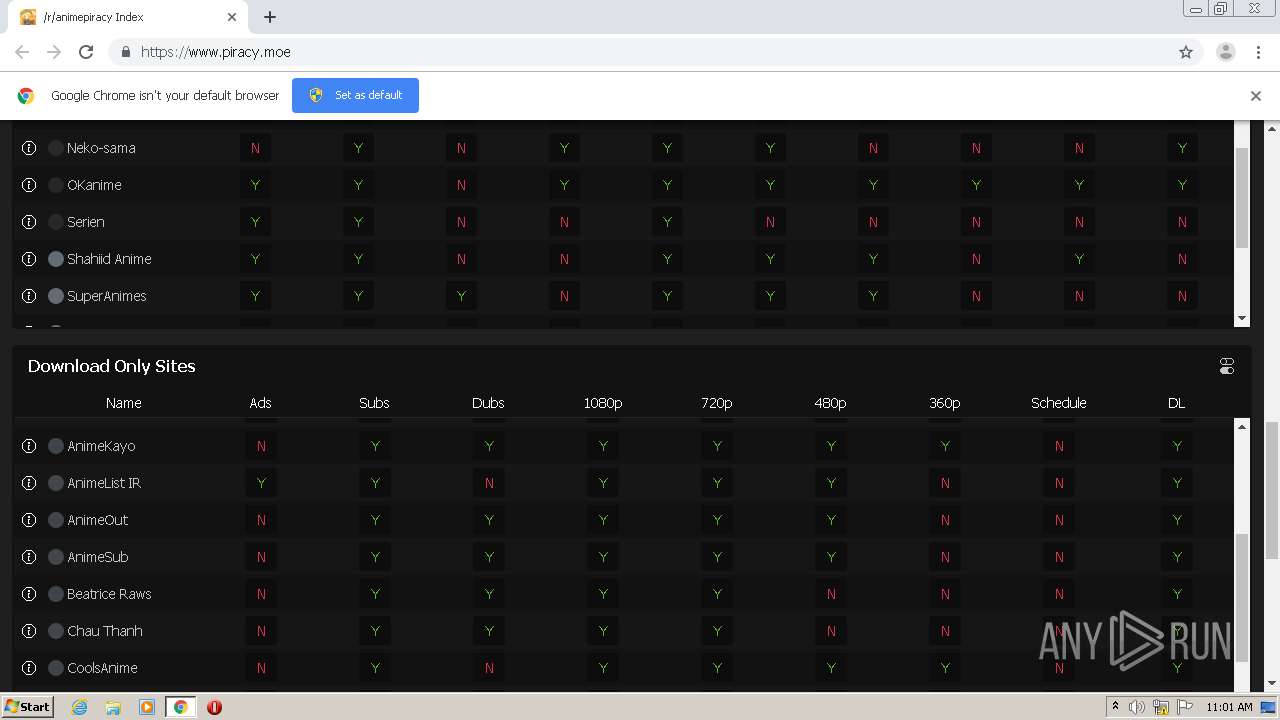Click the address bar URL field
The image size is (1280, 720).
point(640,52)
